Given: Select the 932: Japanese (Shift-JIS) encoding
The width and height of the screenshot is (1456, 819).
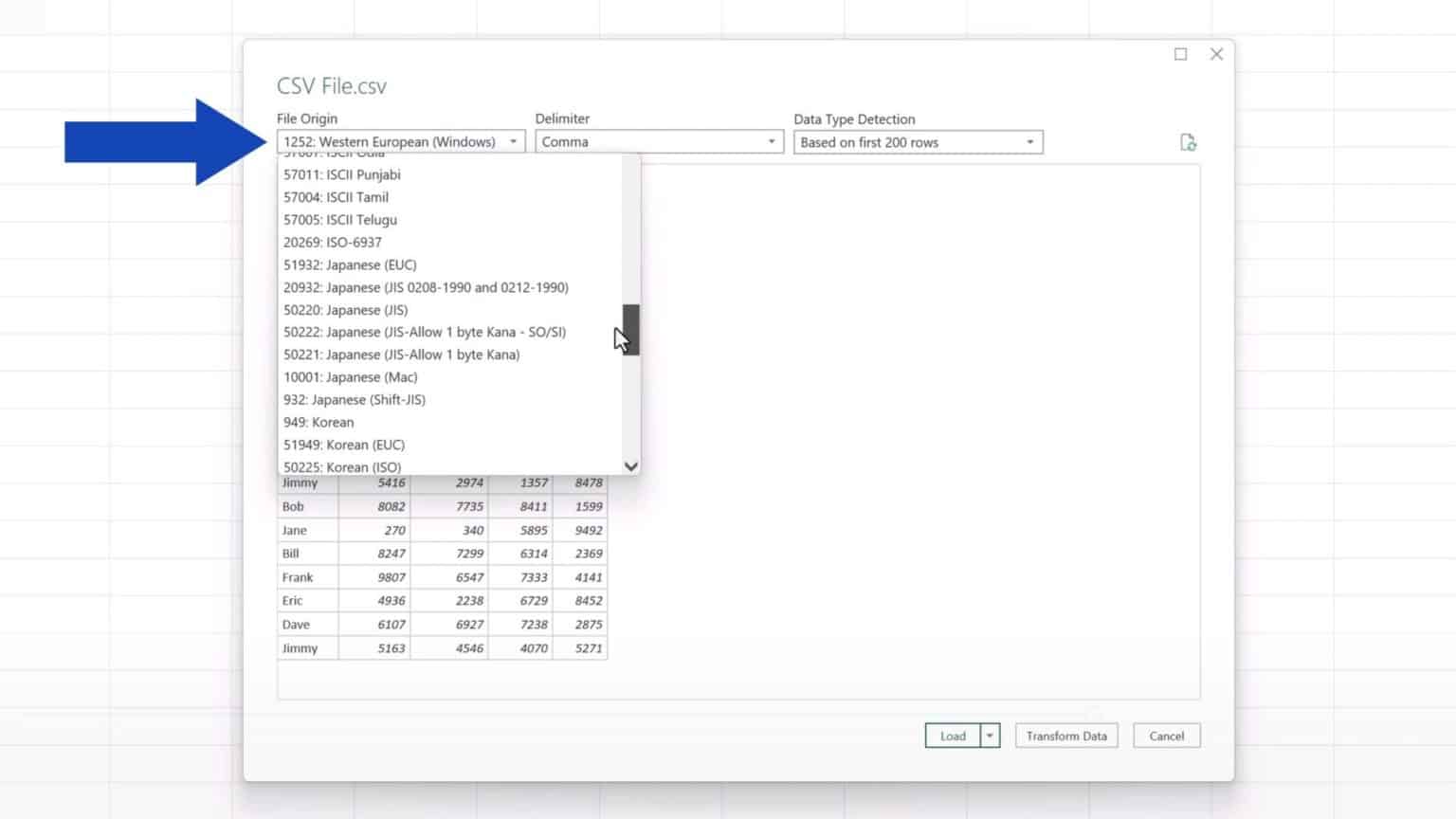Looking at the screenshot, I should (x=354, y=399).
